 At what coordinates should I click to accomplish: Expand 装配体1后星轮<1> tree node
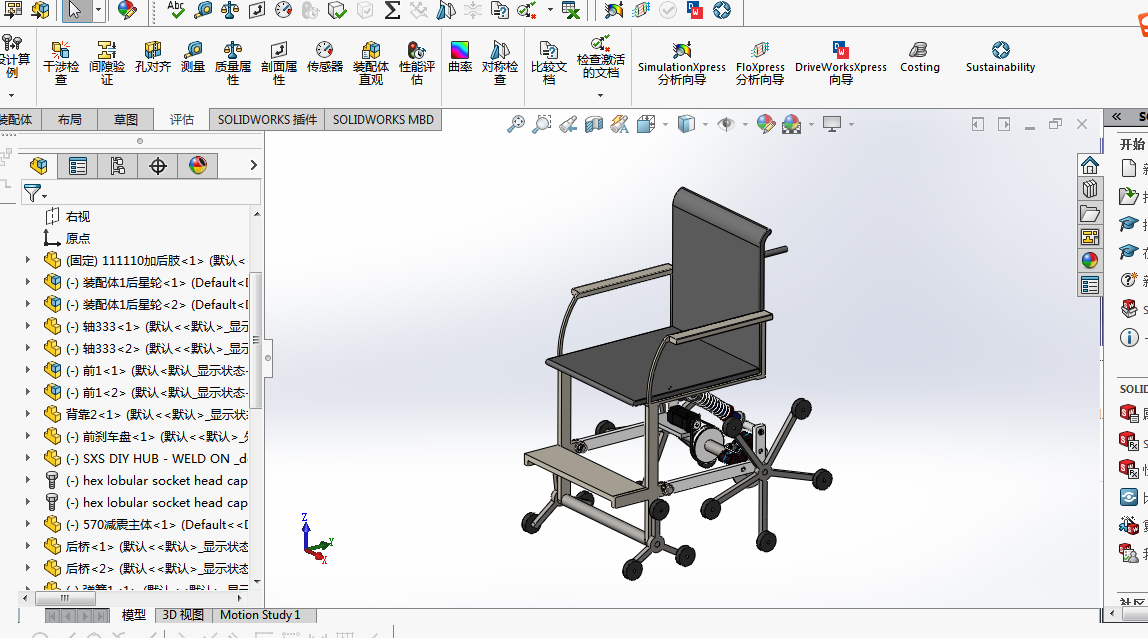point(28,282)
